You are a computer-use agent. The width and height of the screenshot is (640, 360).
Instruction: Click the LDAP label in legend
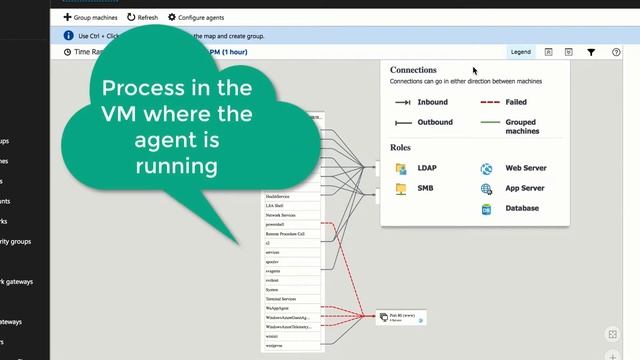(x=427, y=168)
